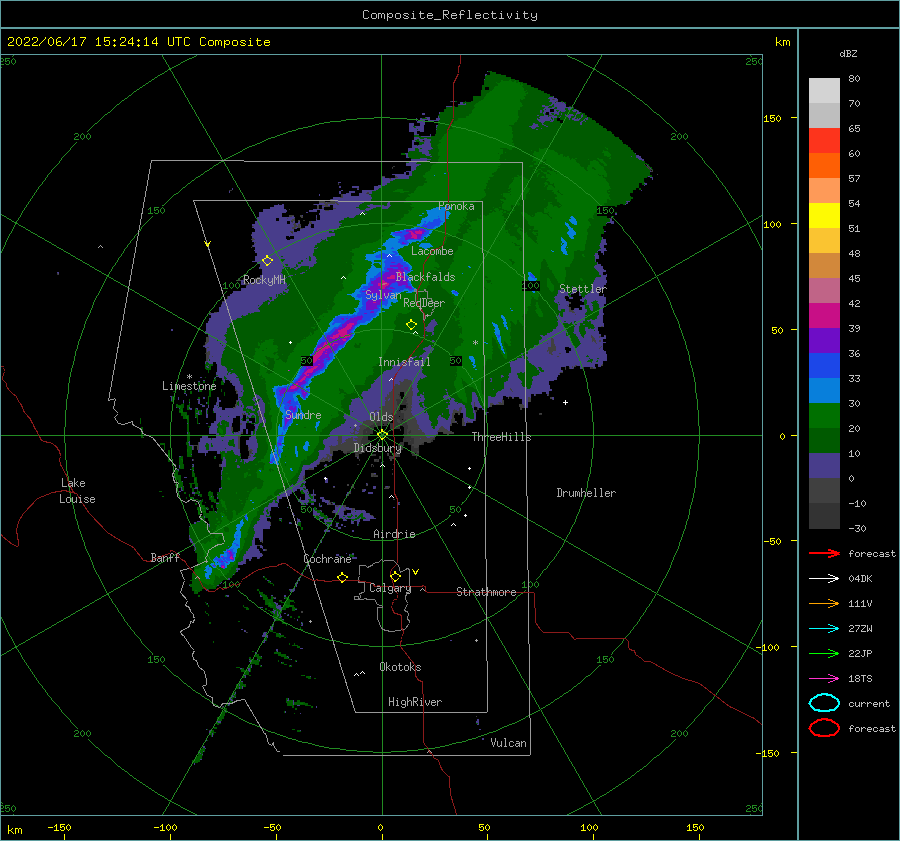Select the 42 dBZ magenta color swatch
This screenshot has height=841, width=900.
pos(824,315)
